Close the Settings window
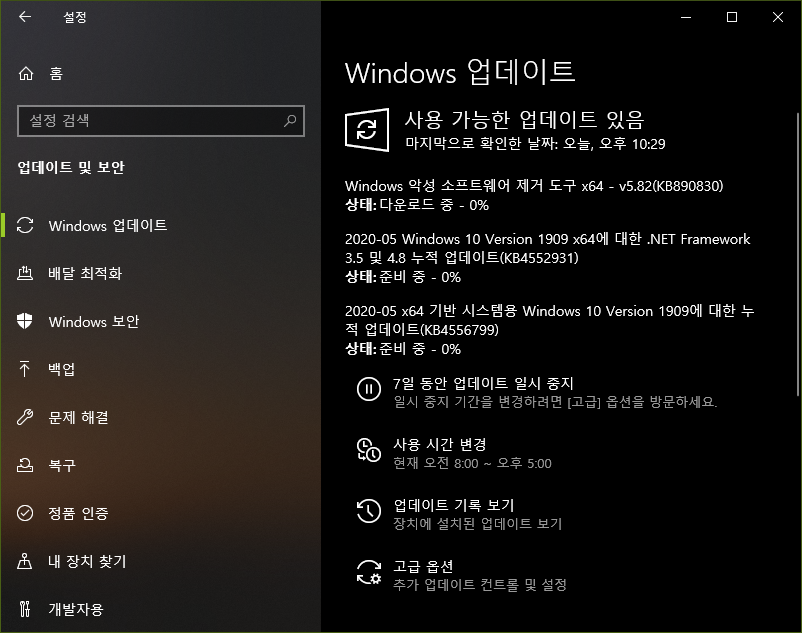Screen dimensions: 802x633 (778, 17)
